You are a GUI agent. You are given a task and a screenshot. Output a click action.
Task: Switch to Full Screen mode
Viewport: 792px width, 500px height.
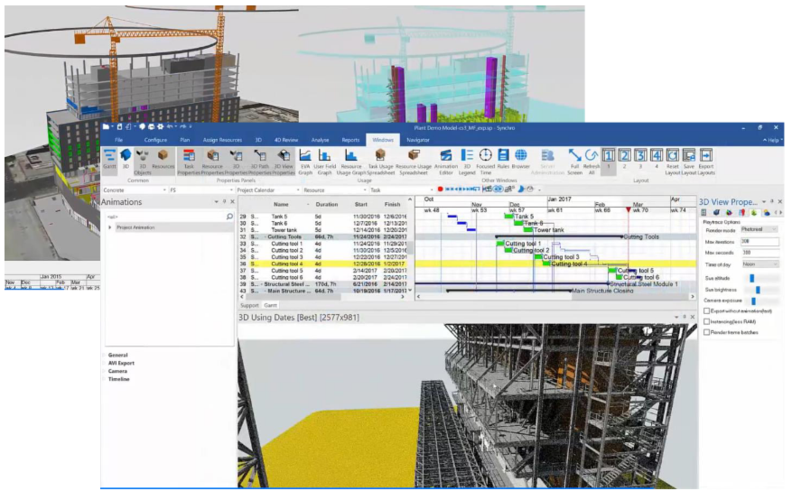point(575,160)
